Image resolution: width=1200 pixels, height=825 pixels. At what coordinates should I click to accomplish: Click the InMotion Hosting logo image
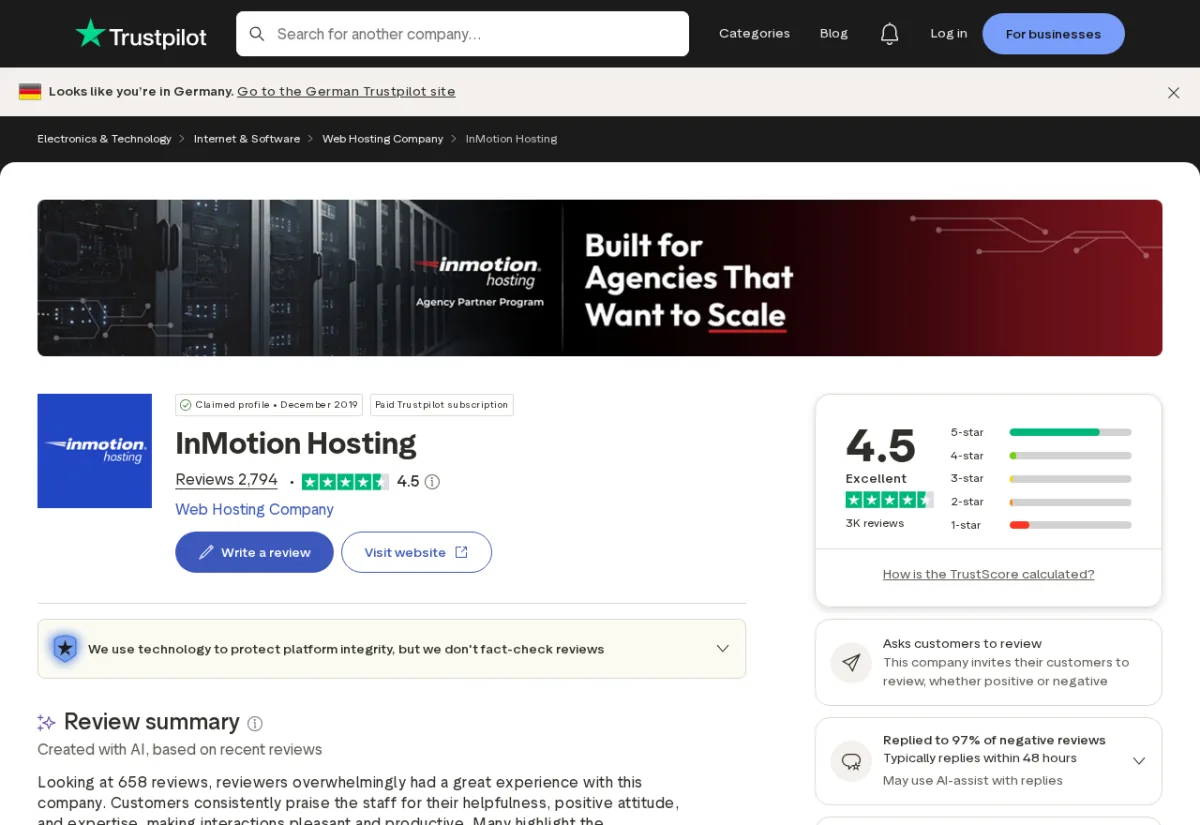[95, 451]
